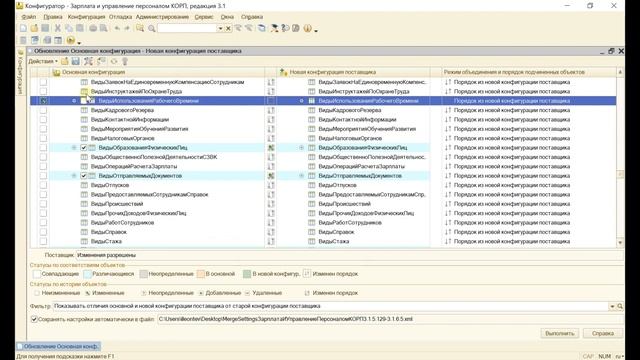Click the Основная конфигурация column header
The image size is (640, 360).
click(x=158, y=72)
